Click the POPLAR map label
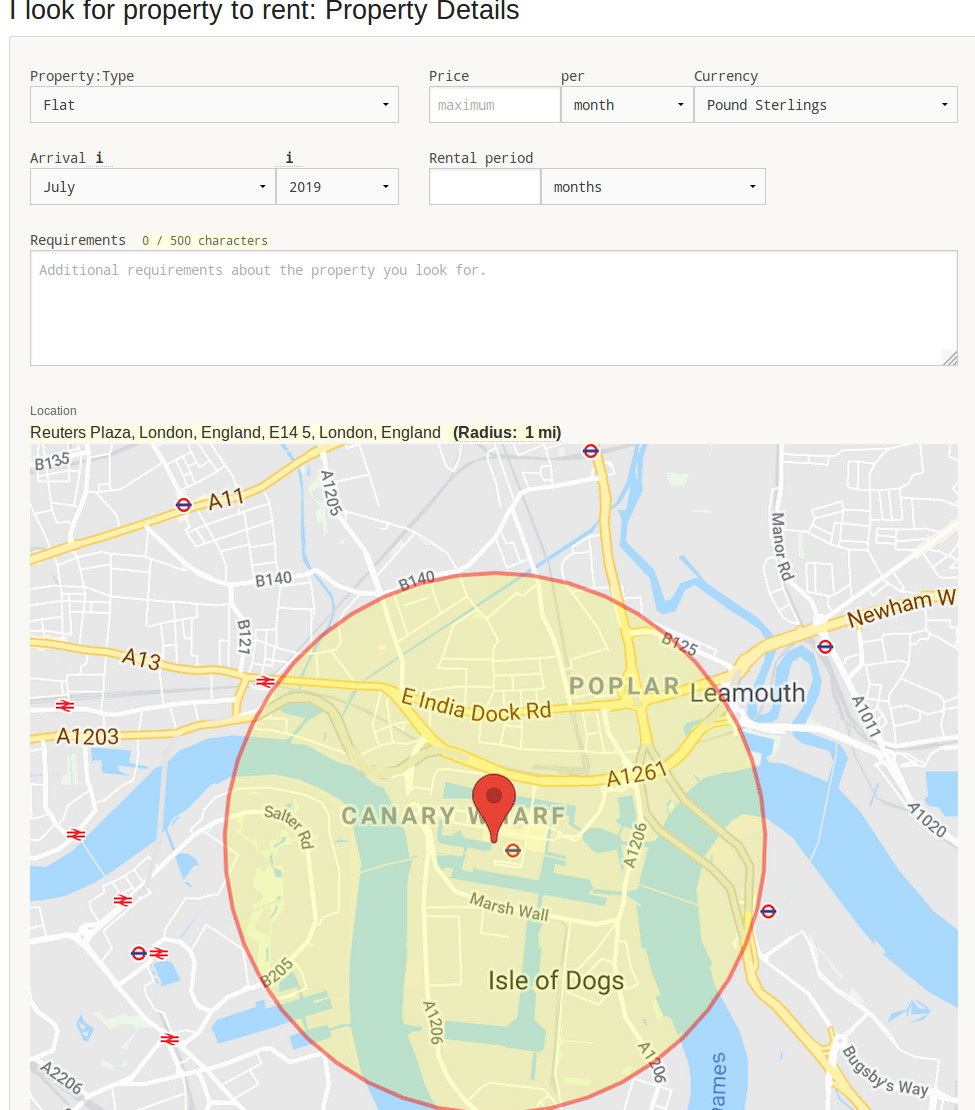 click(625, 686)
